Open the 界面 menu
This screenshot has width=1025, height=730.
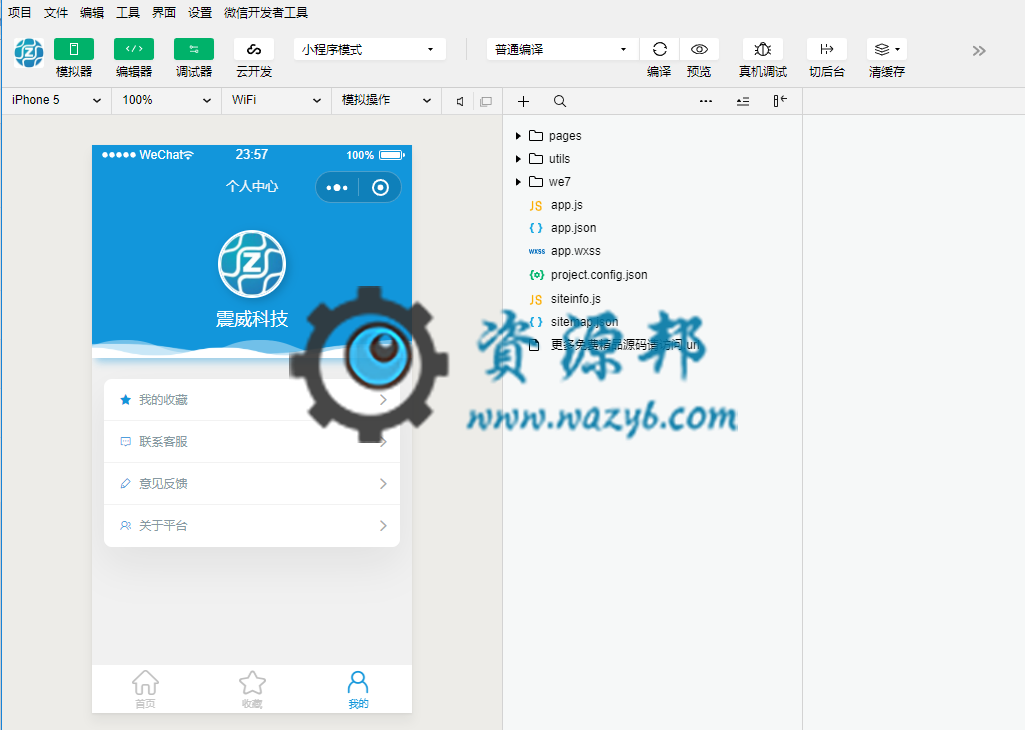(x=163, y=12)
